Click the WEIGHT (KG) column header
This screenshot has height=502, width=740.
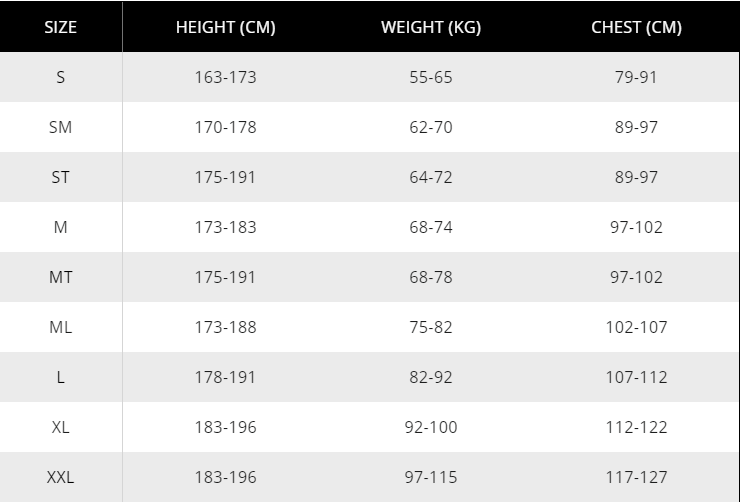click(431, 27)
